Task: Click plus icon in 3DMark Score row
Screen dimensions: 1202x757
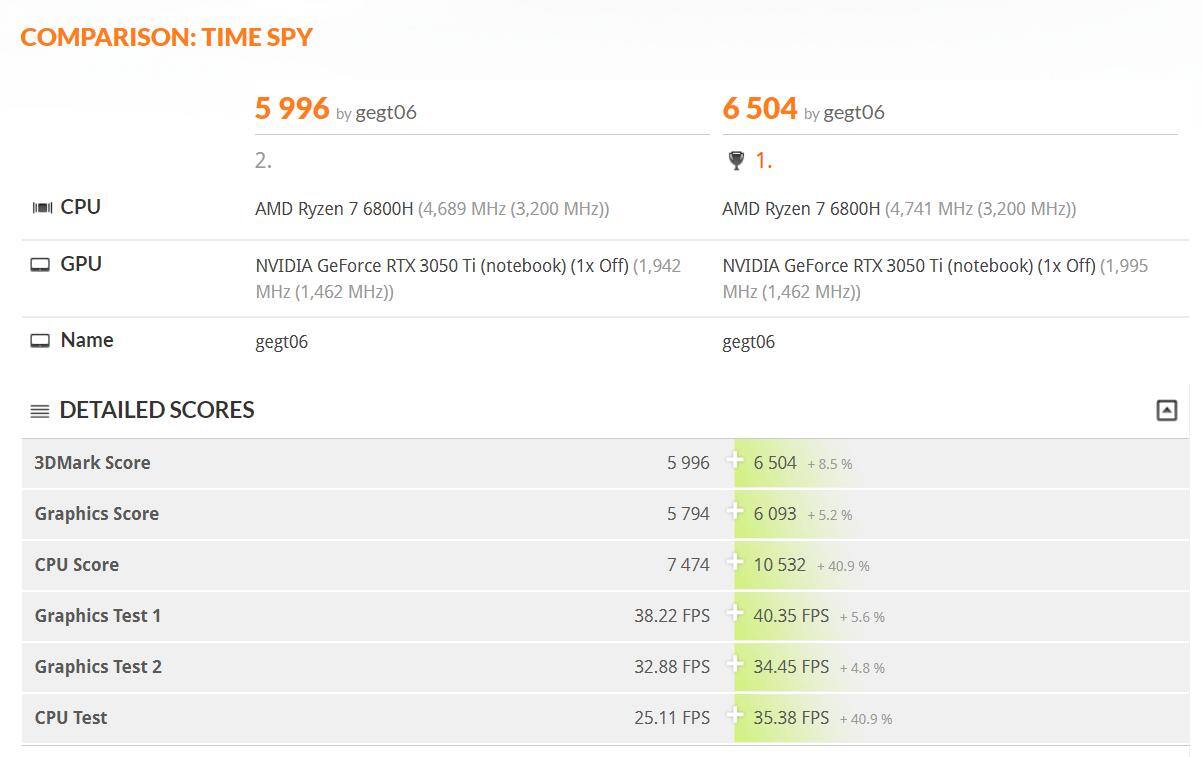Action: 735,461
